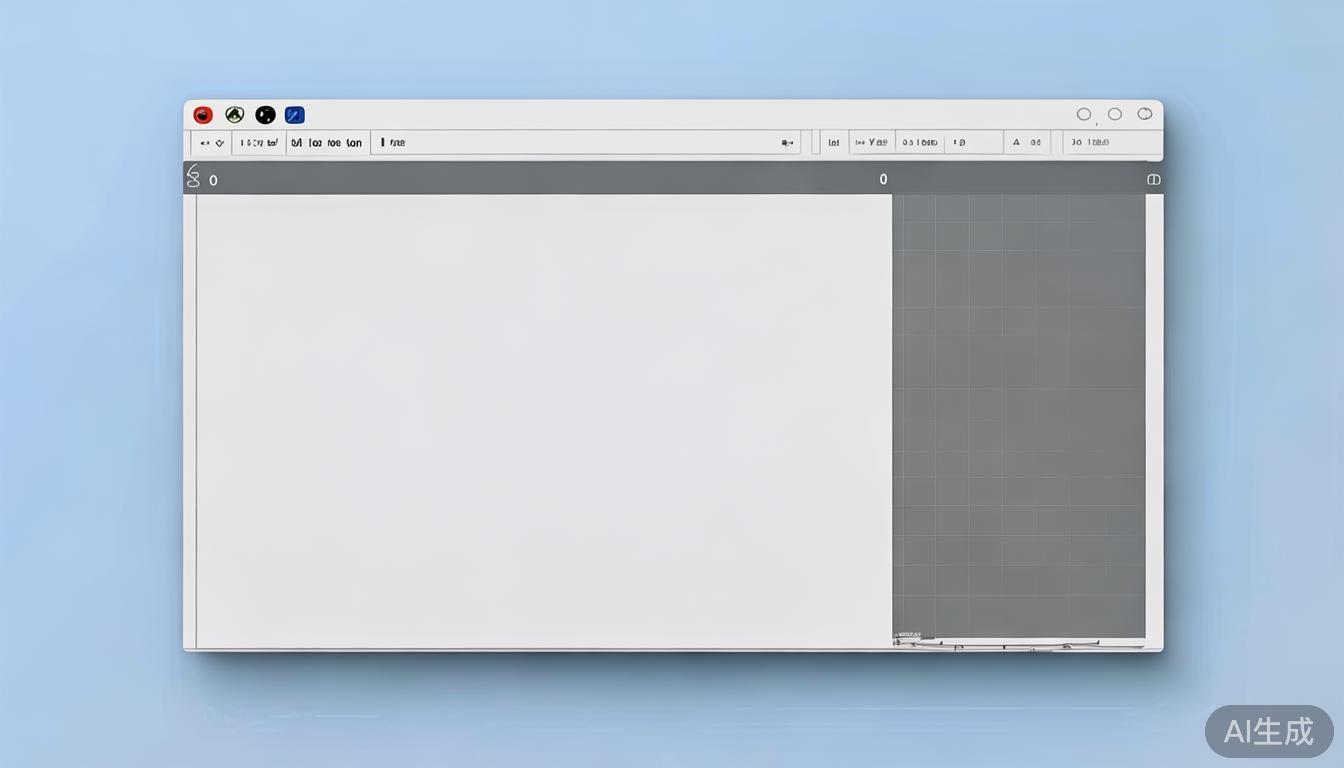Open the "Yas" toolbar dropdown

click(x=872, y=143)
